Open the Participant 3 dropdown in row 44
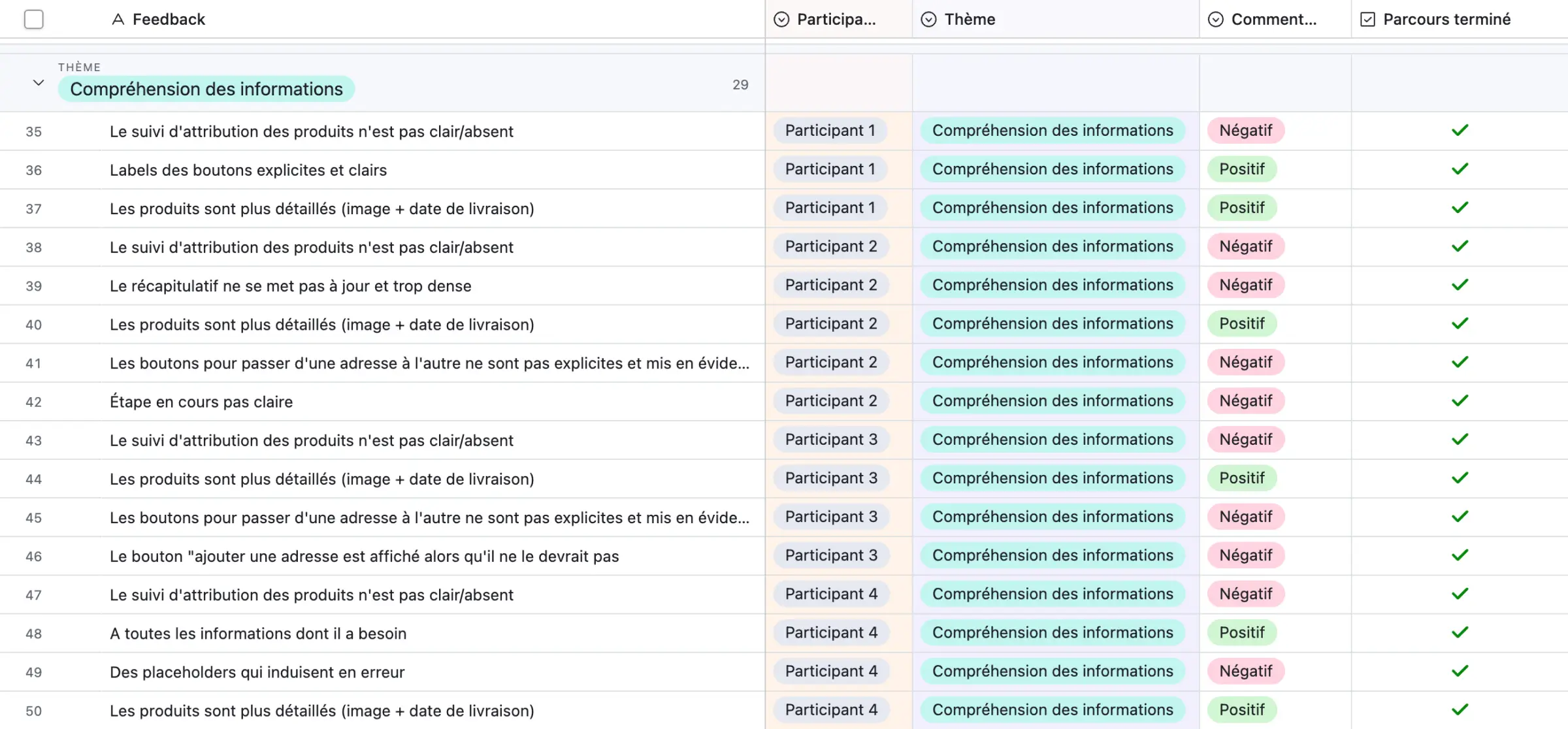The height and width of the screenshot is (729, 1568). click(831, 478)
